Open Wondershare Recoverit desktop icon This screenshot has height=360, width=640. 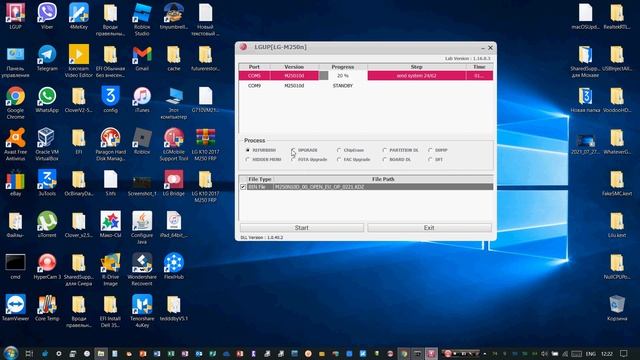click(x=142, y=269)
